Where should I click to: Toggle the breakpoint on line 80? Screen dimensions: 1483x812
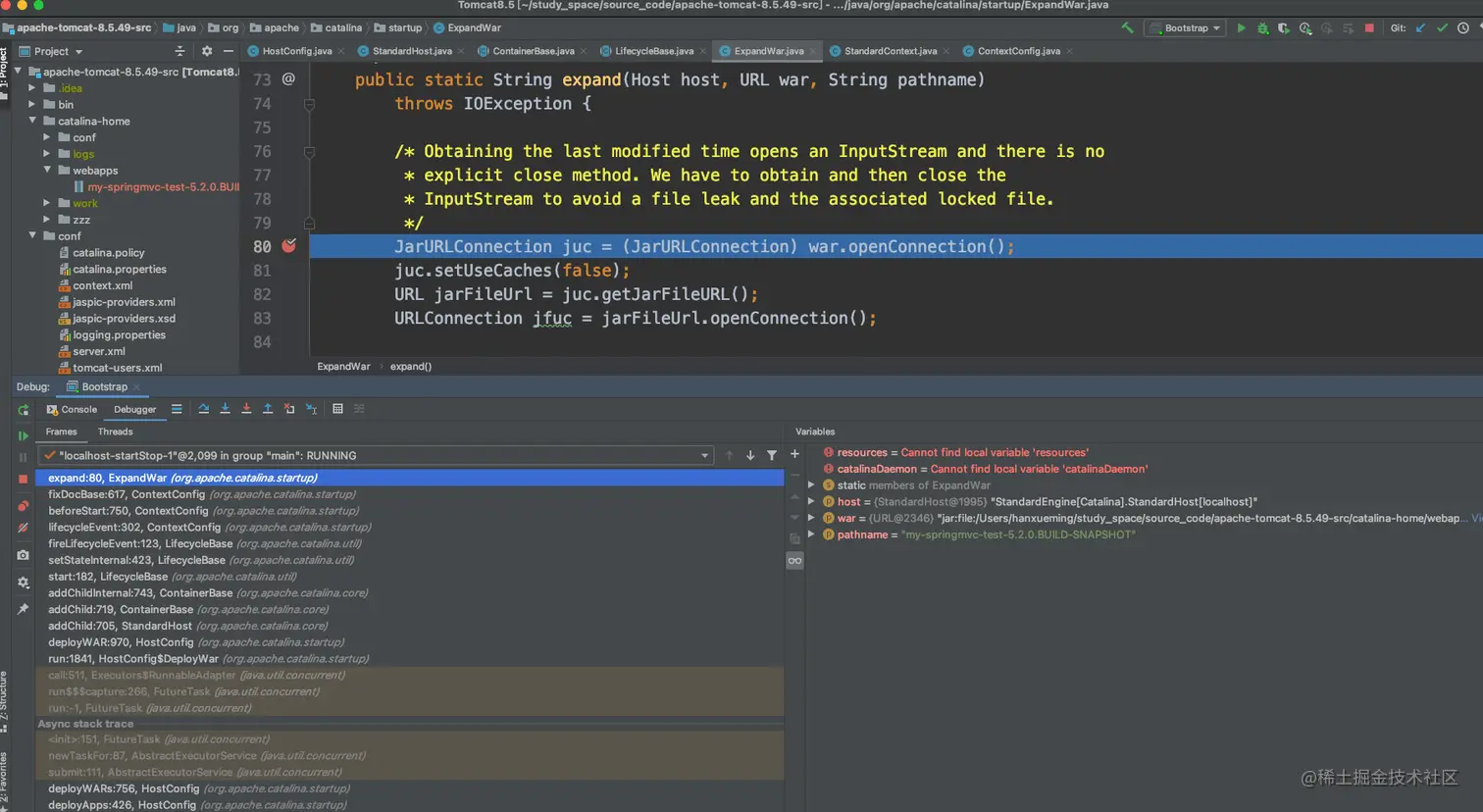tap(289, 246)
